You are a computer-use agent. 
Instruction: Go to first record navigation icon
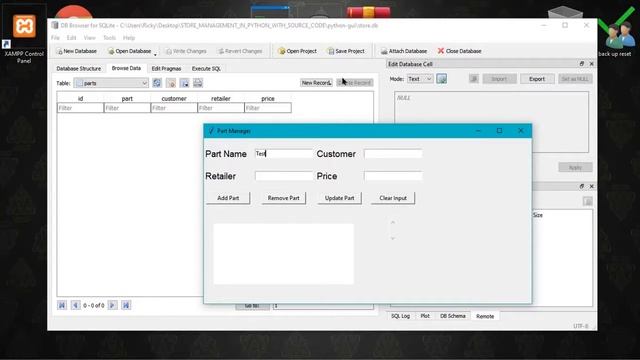[x=62, y=305]
